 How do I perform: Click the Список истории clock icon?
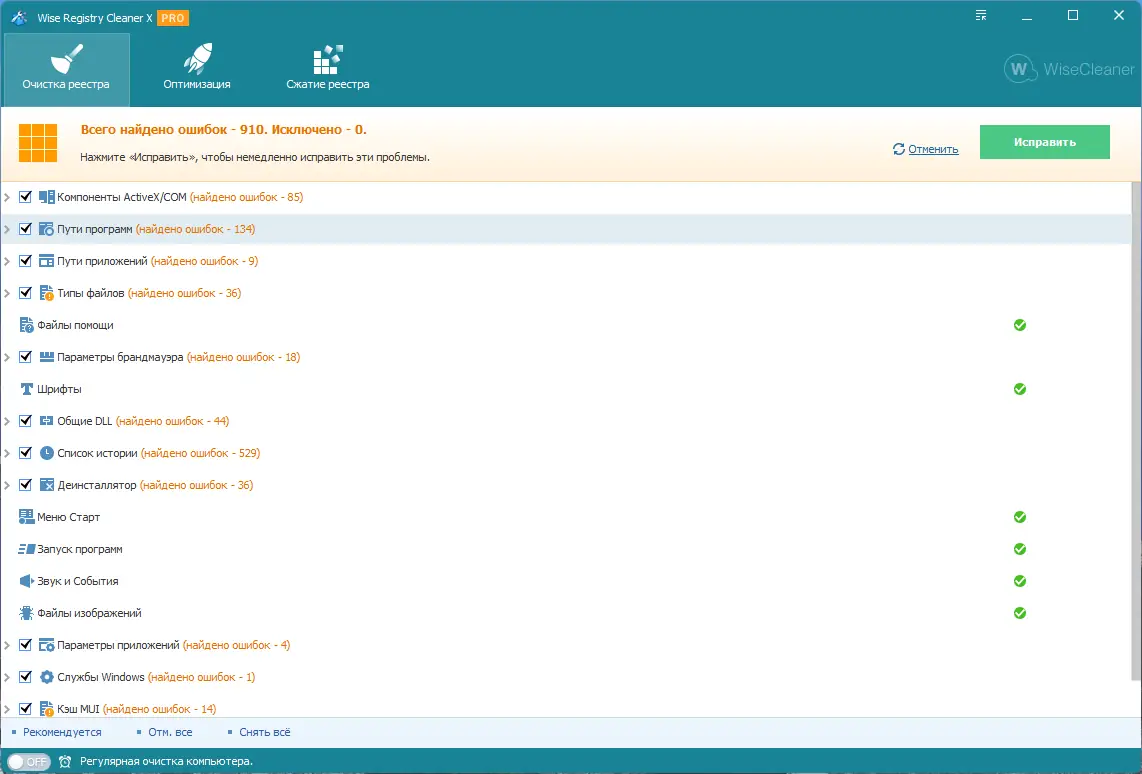[47, 454]
